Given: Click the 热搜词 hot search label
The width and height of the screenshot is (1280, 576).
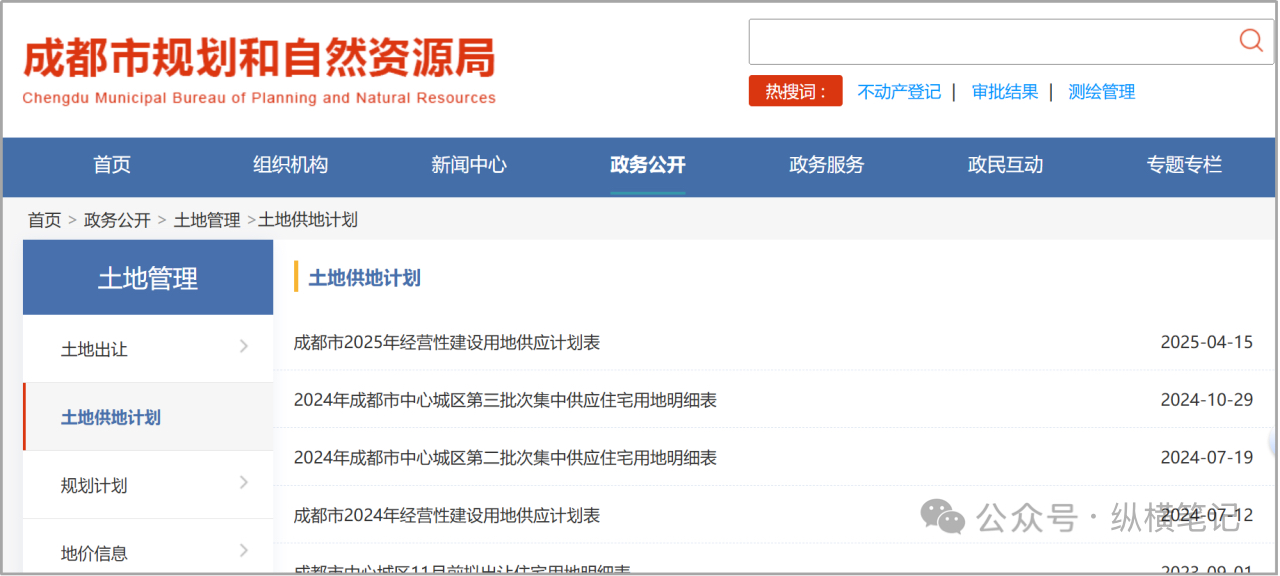Looking at the screenshot, I should tap(796, 91).
